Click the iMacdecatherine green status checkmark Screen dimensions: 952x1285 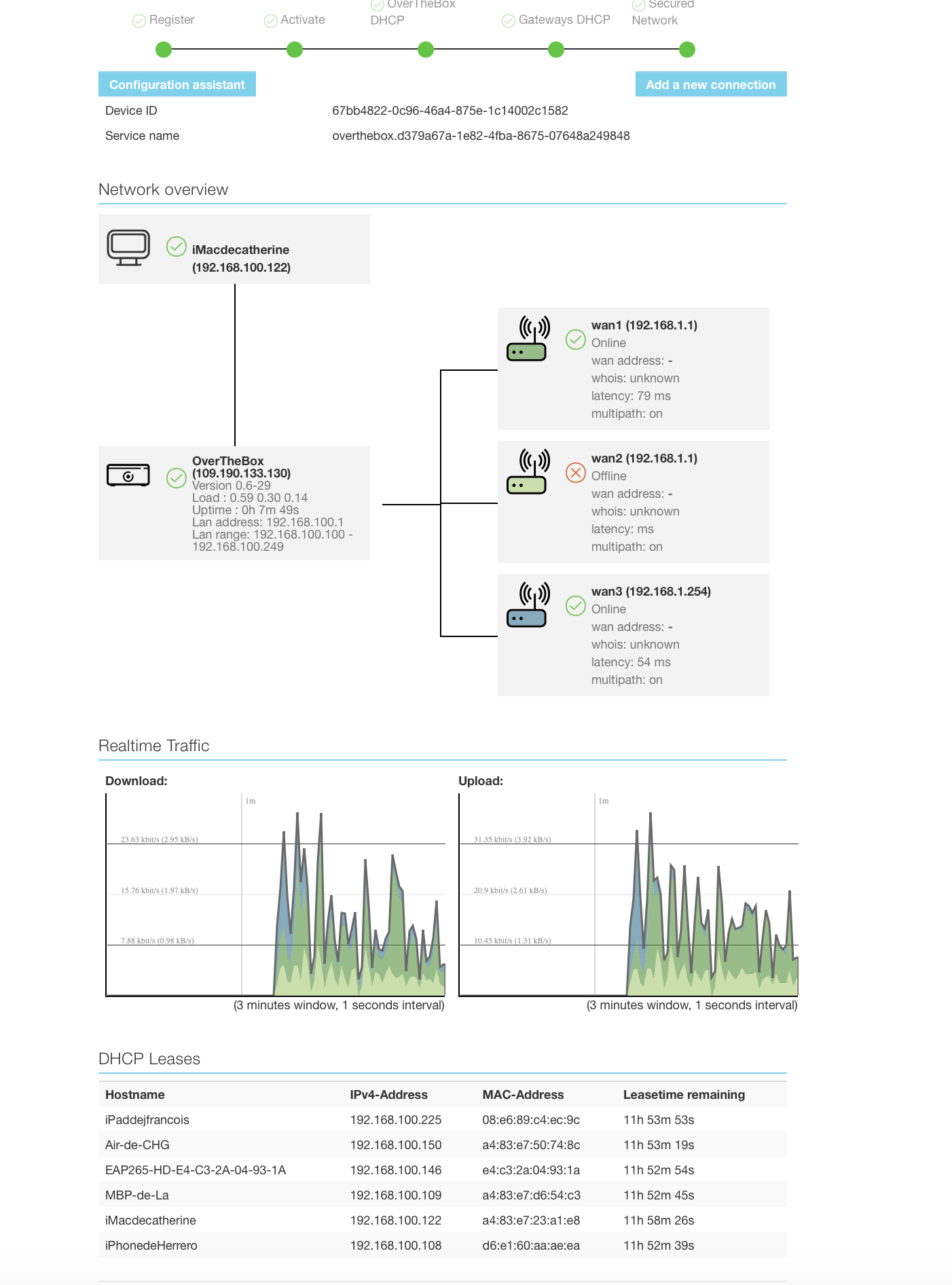(177, 247)
